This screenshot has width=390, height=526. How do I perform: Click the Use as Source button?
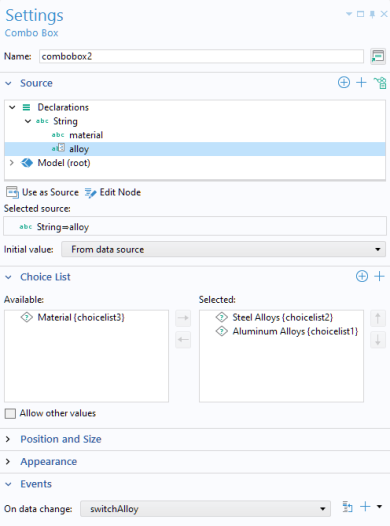point(42,192)
